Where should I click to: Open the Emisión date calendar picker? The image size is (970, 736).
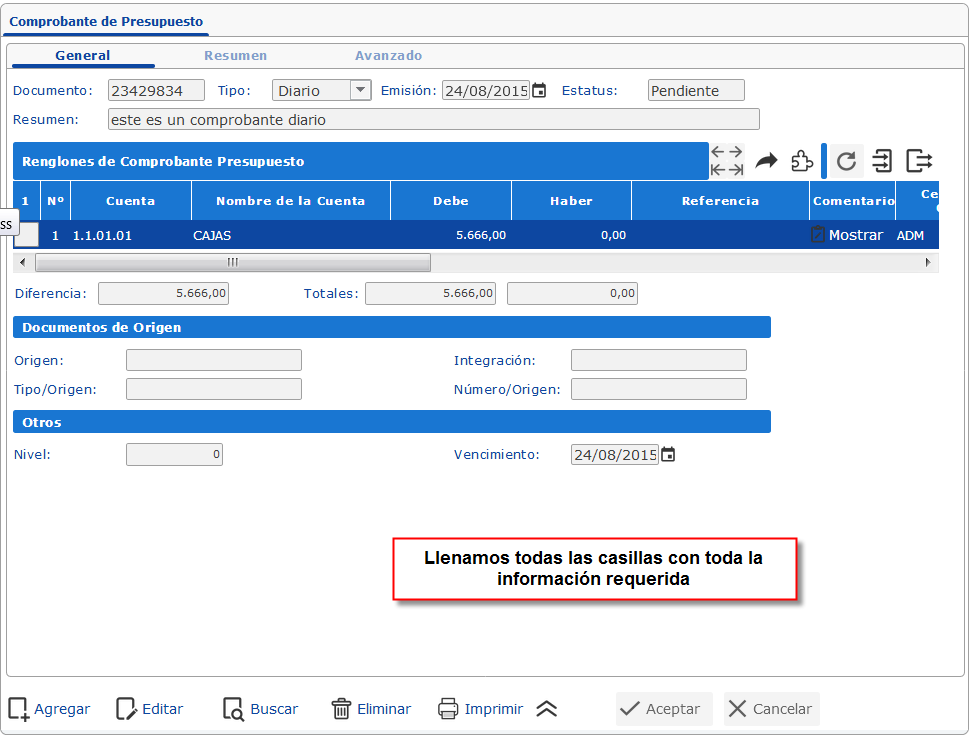(x=537, y=89)
